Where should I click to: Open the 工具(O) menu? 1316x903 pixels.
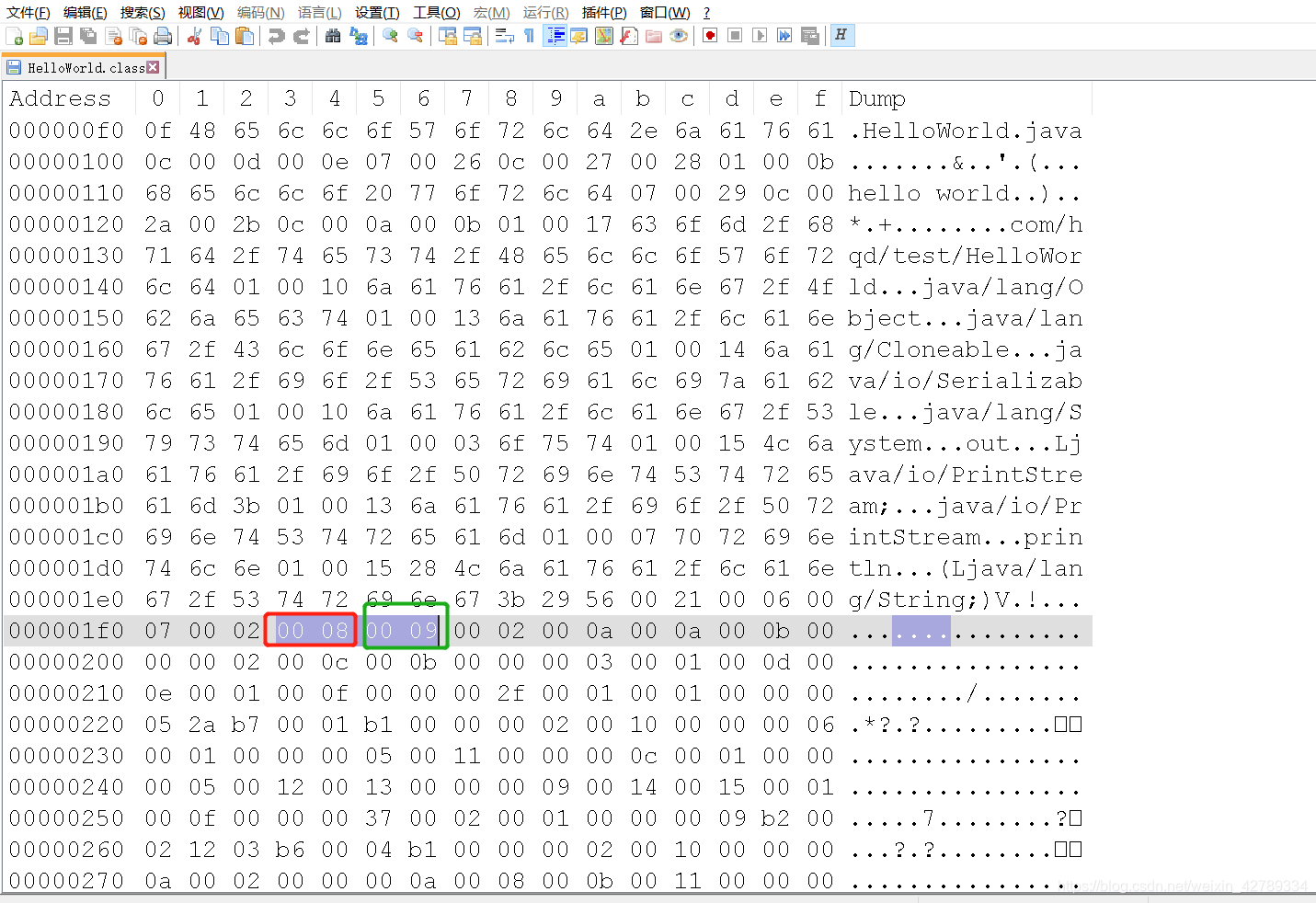click(x=437, y=12)
